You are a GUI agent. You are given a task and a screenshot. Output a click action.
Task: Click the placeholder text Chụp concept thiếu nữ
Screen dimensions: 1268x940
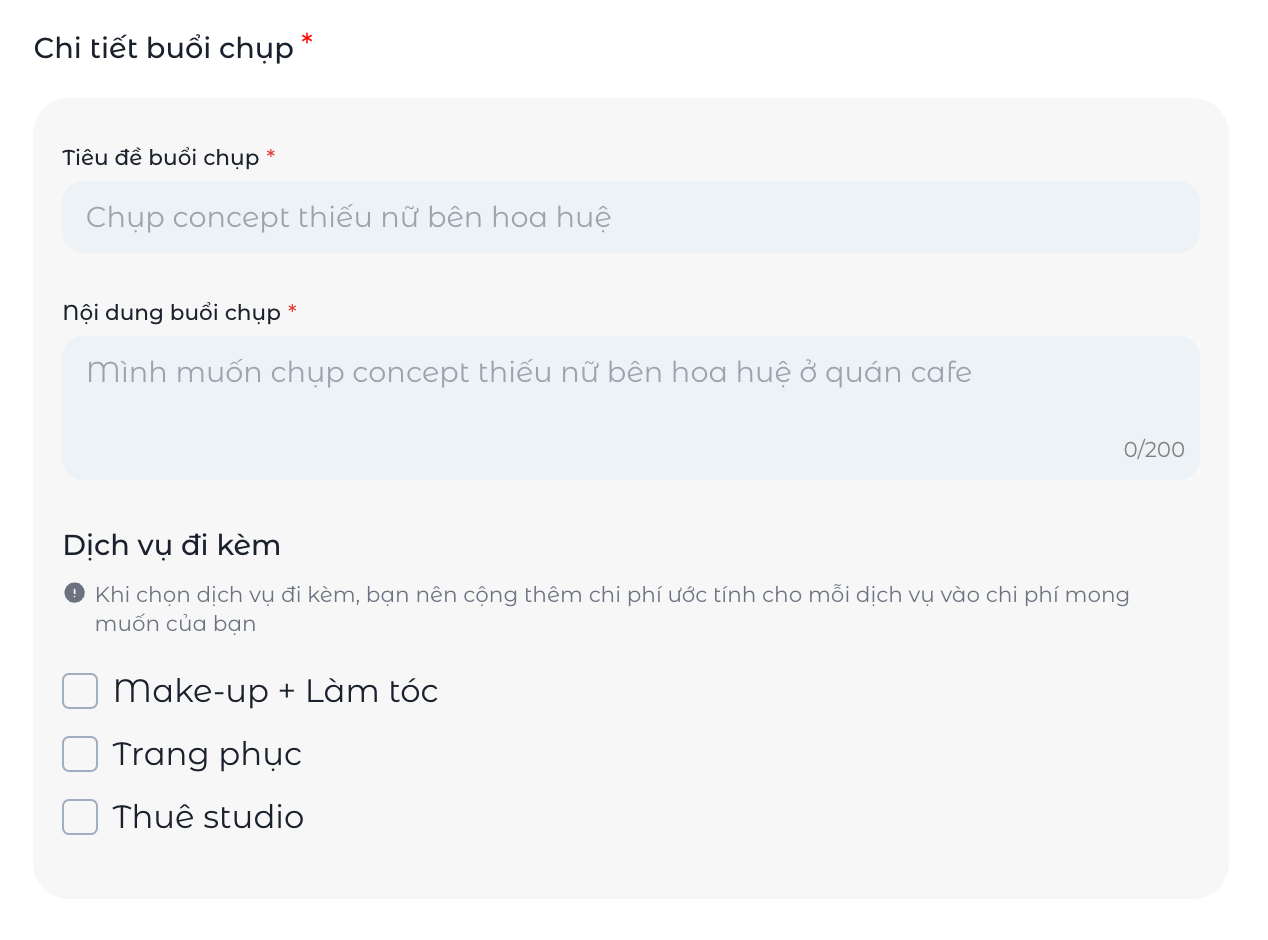point(347,217)
